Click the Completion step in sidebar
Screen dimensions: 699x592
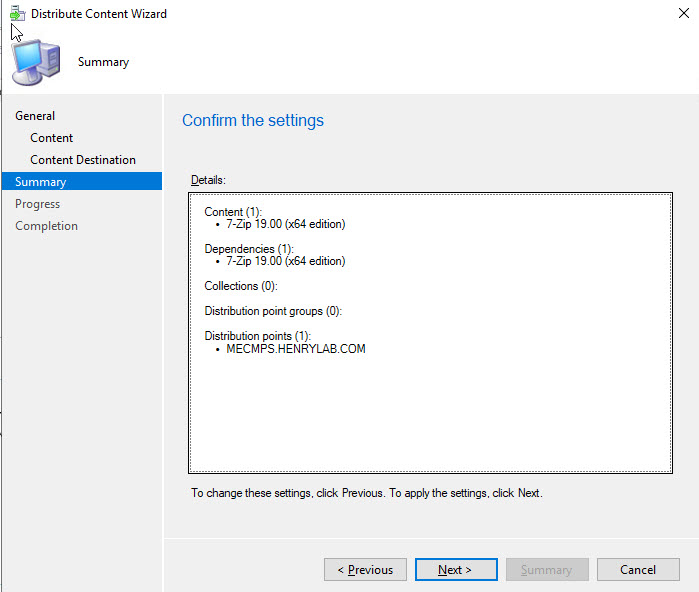pos(46,226)
